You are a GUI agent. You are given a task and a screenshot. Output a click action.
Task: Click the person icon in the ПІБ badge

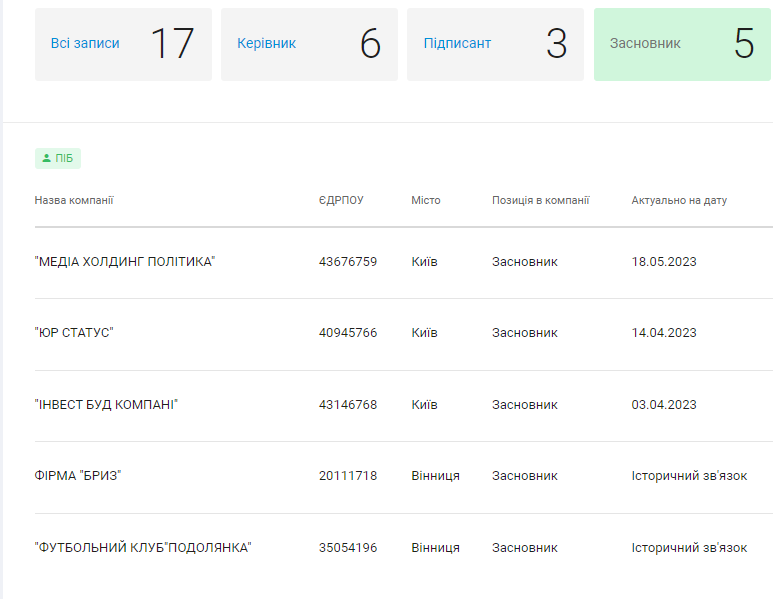point(46,158)
